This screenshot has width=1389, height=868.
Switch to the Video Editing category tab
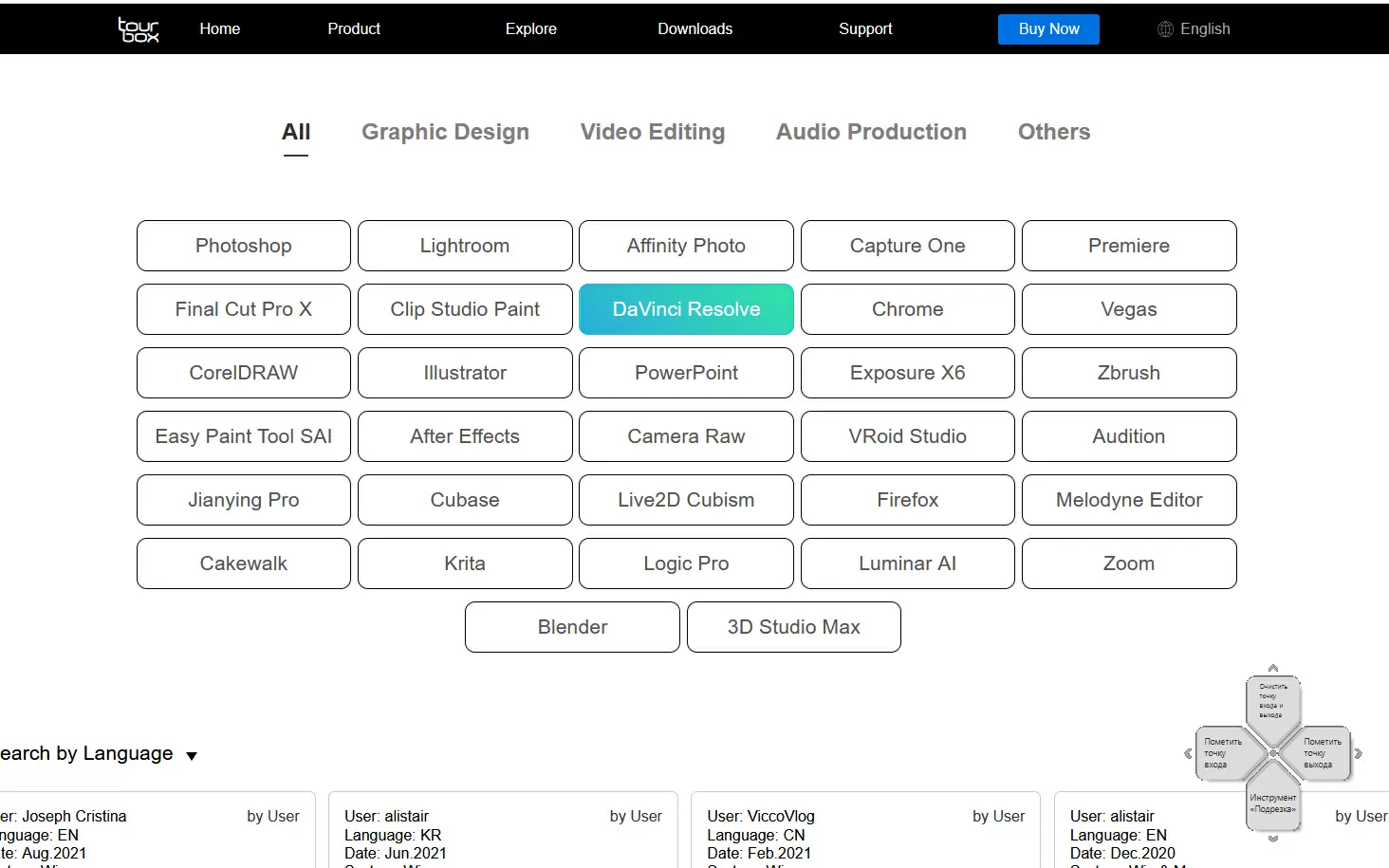click(x=653, y=132)
